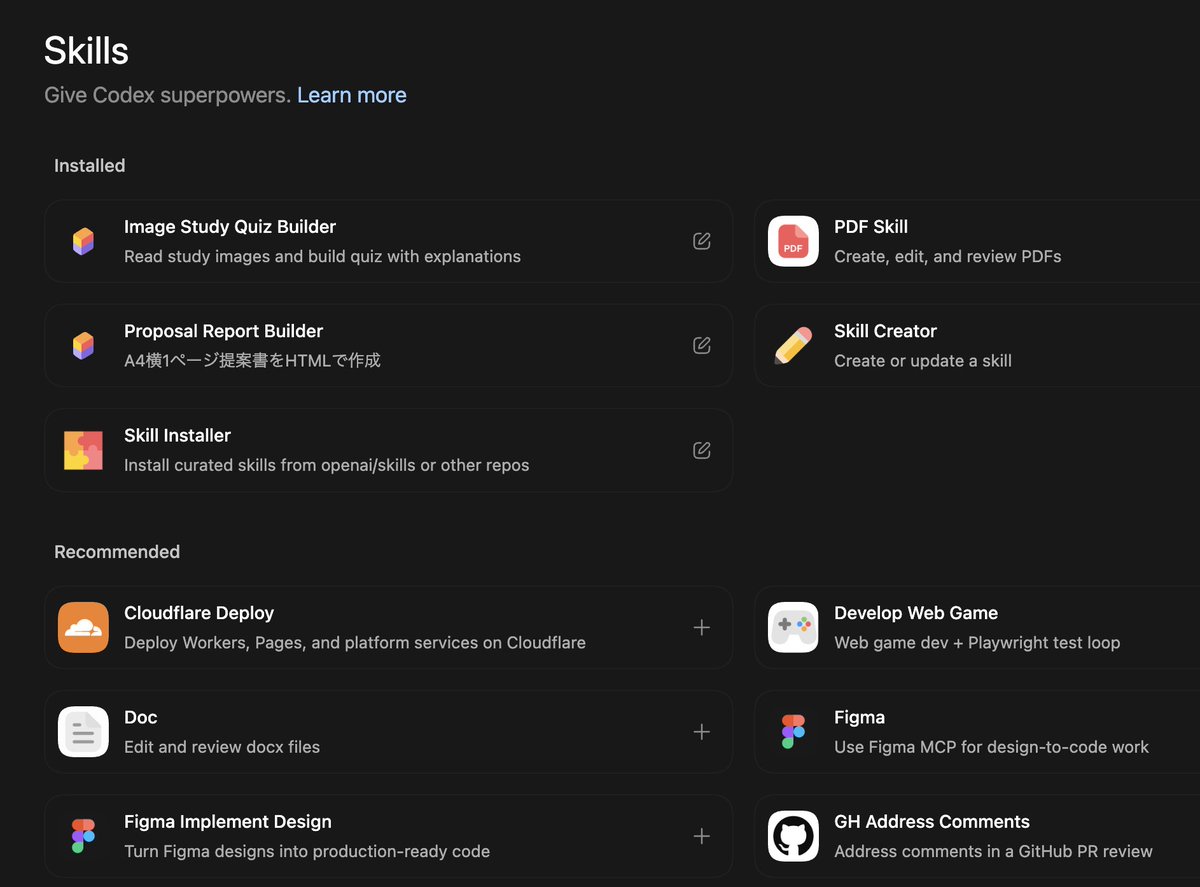1200x887 pixels.
Task: Click 'Read study images and build quiz' description
Action: point(322,257)
